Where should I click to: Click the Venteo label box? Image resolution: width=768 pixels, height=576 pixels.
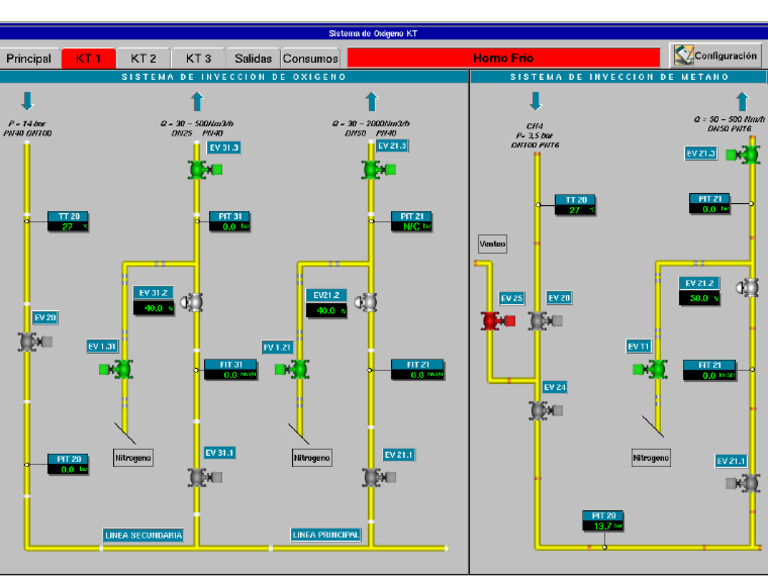point(492,243)
